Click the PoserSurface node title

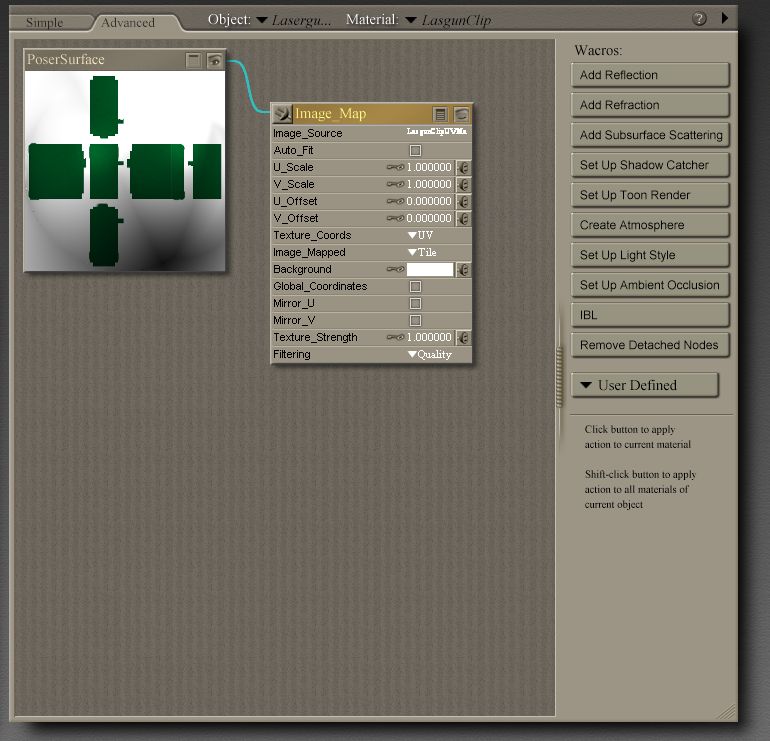(x=66, y=59)
